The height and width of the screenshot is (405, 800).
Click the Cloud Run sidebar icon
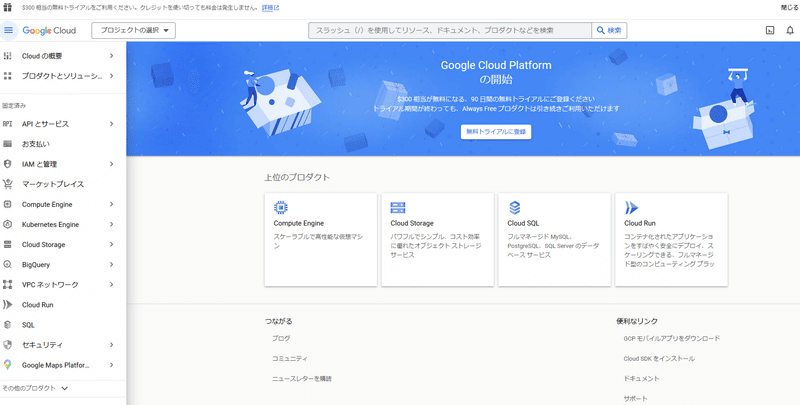tap(8, 305)
